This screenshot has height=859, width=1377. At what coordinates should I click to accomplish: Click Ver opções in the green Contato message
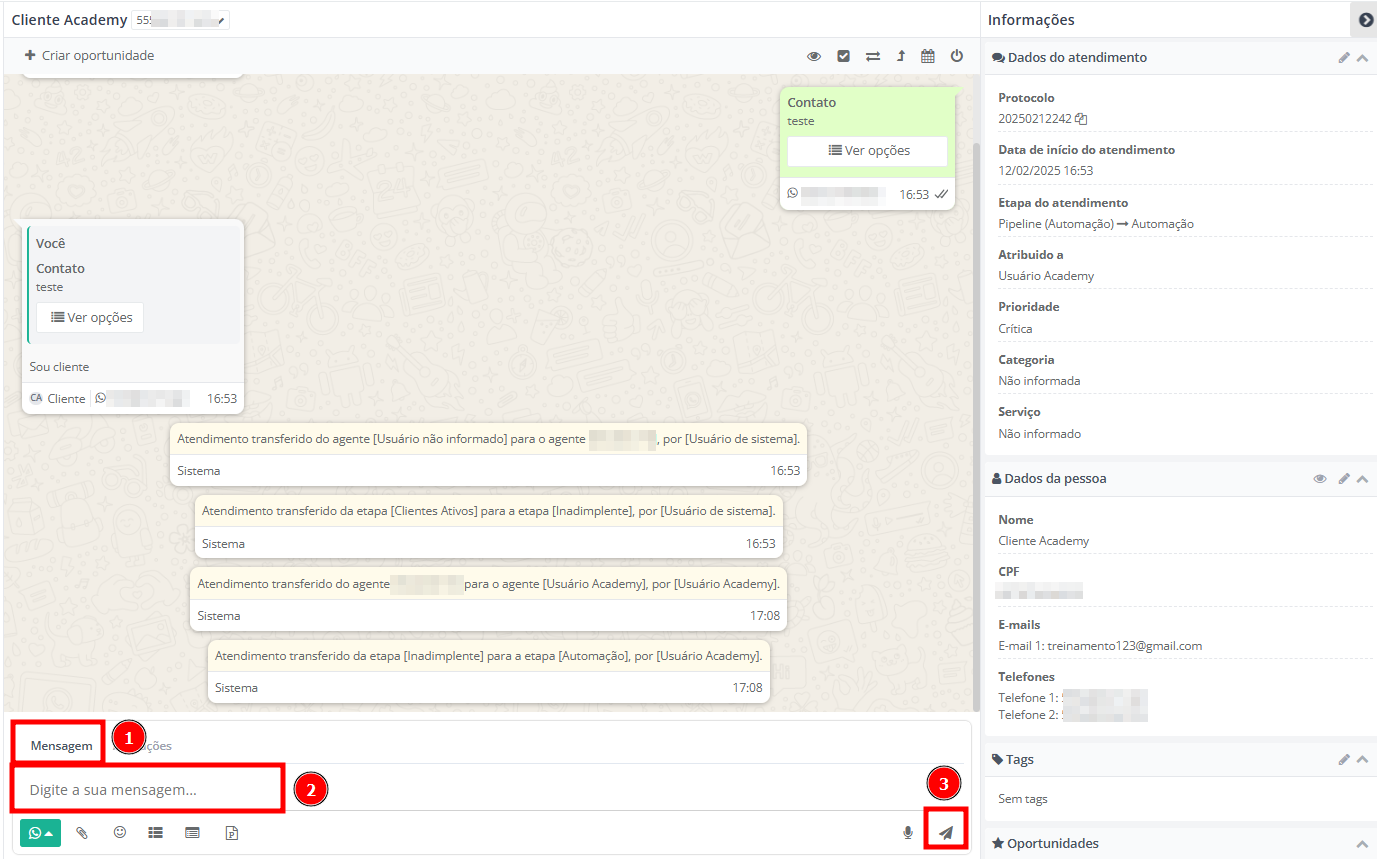click(x=867, y=151)
